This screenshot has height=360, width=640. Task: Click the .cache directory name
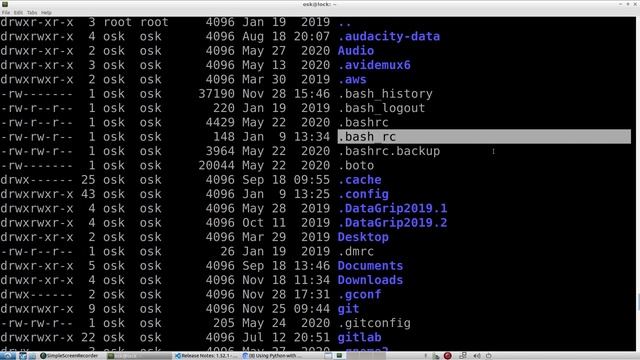tap(360, 180)
